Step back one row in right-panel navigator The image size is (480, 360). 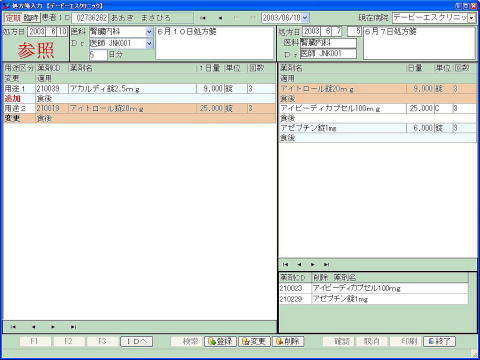299,264
